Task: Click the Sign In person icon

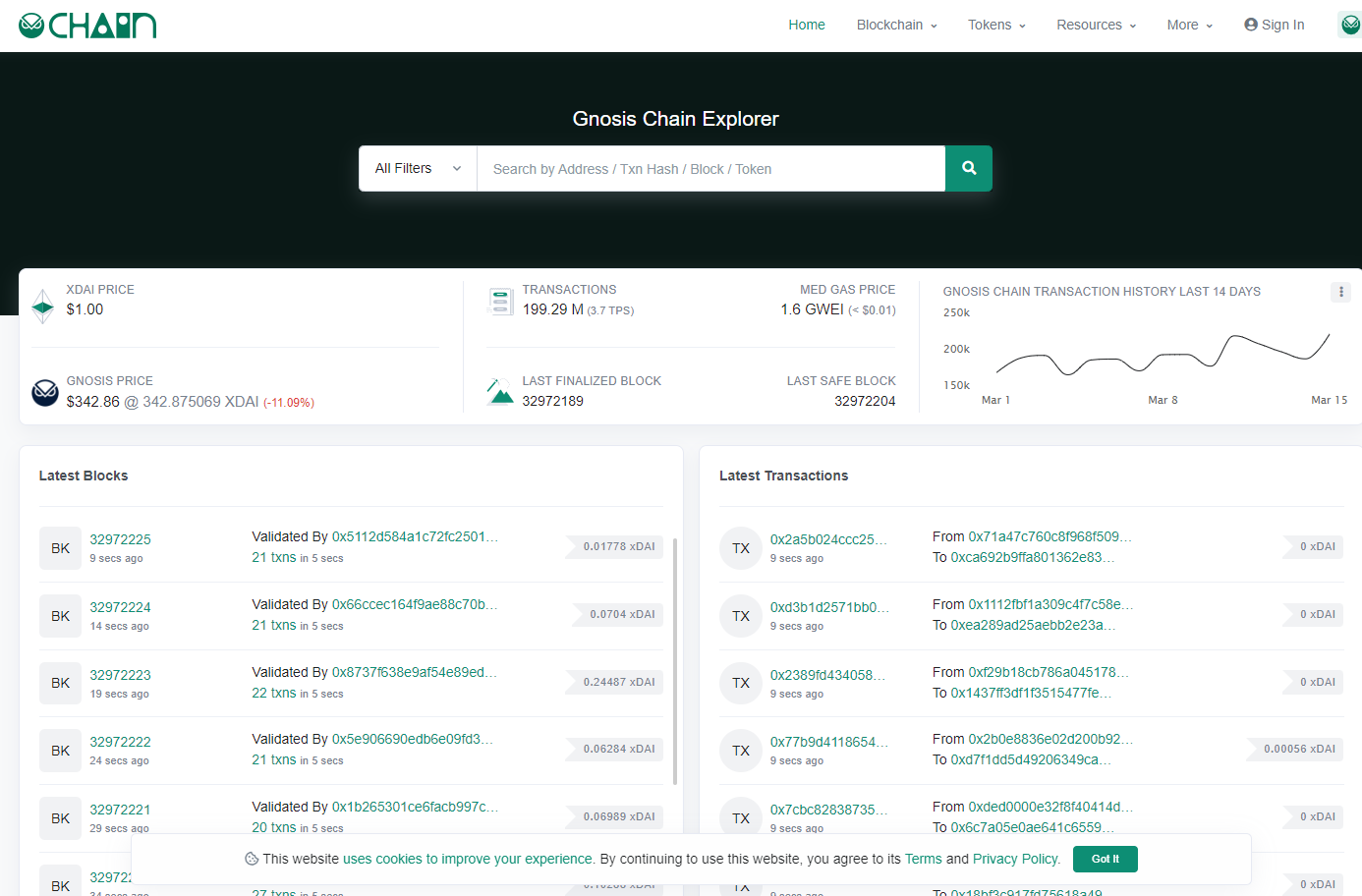Action: pos(1251,25)
